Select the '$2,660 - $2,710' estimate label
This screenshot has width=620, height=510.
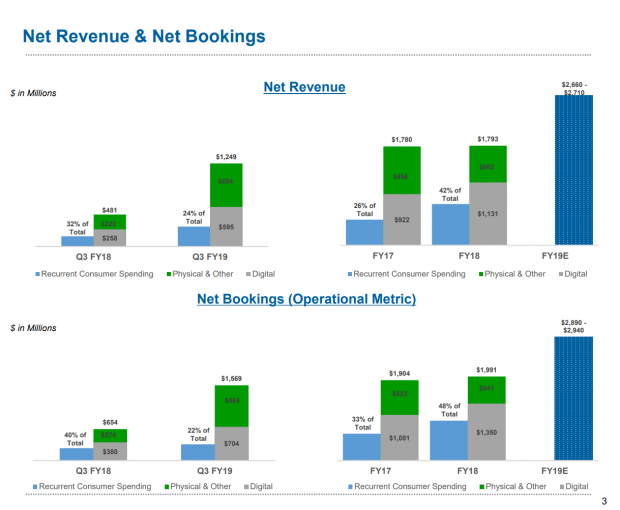(574, 89)
